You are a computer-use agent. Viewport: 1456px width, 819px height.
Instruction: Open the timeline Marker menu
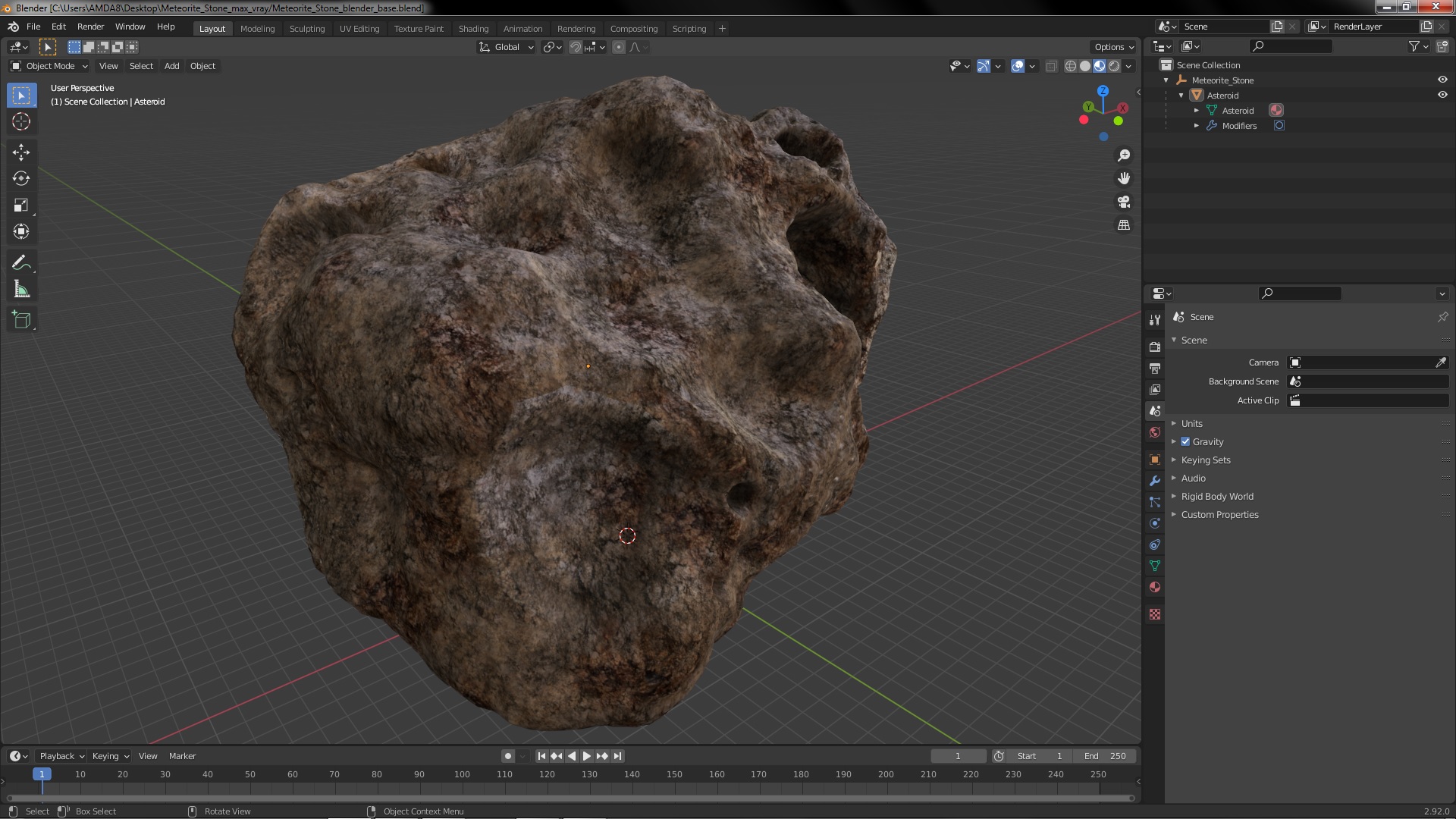pyautogui.click(x=182, y=756)
